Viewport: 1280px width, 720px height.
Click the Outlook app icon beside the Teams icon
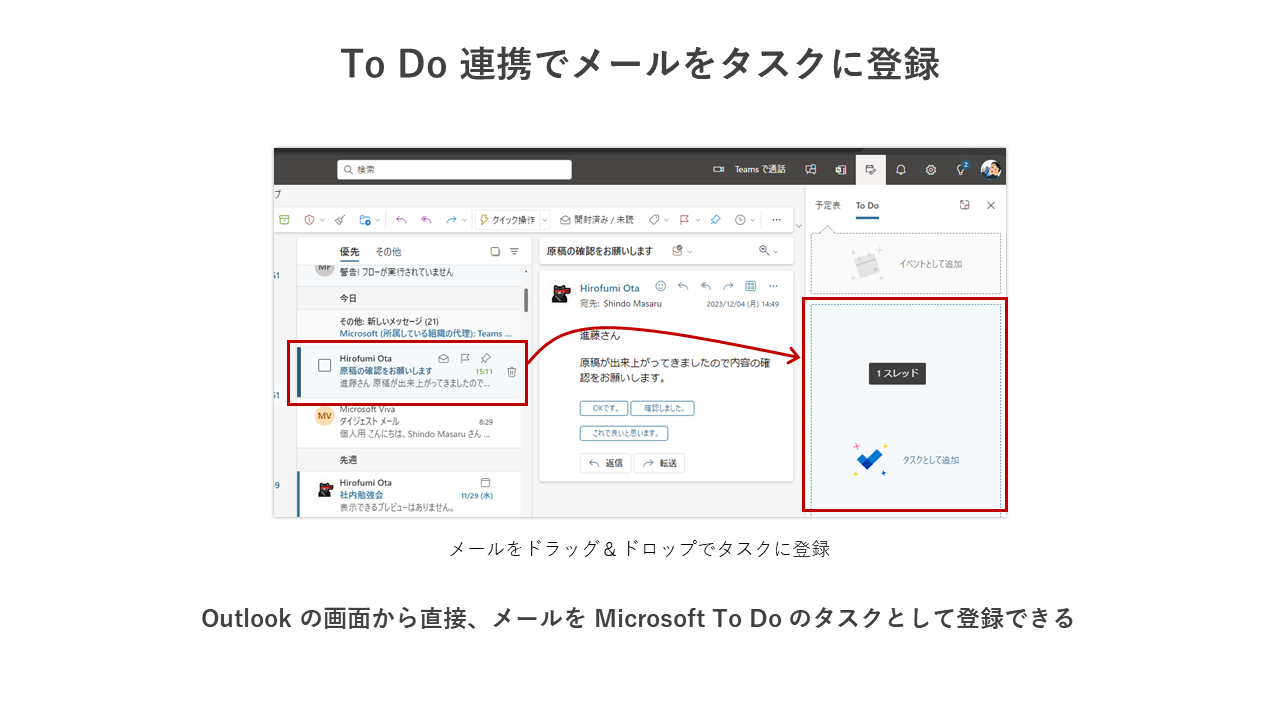point(841,170)
